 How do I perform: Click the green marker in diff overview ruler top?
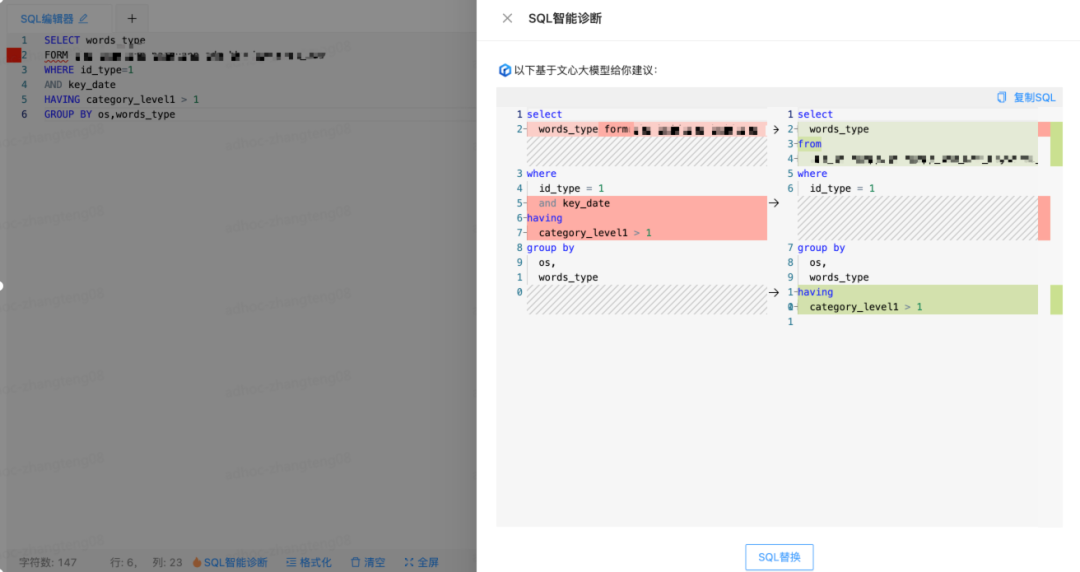(x=1056, y=144)
